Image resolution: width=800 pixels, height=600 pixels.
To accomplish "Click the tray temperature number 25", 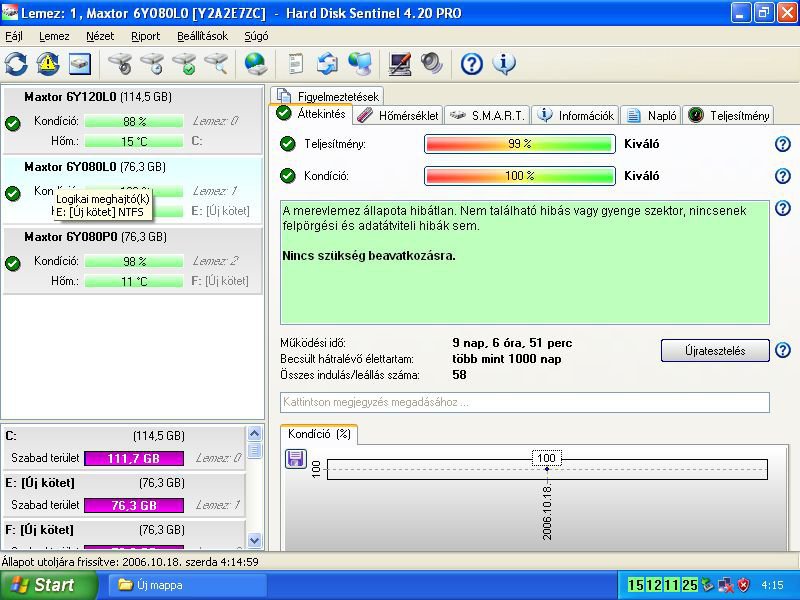I will tap(689, 585).
